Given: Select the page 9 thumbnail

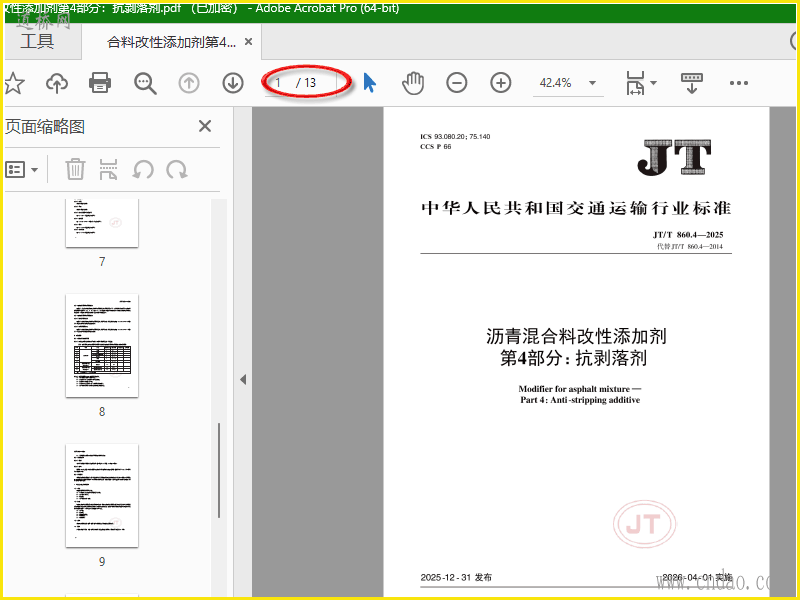Looking at the screenshot, I should tap(102, 495).
